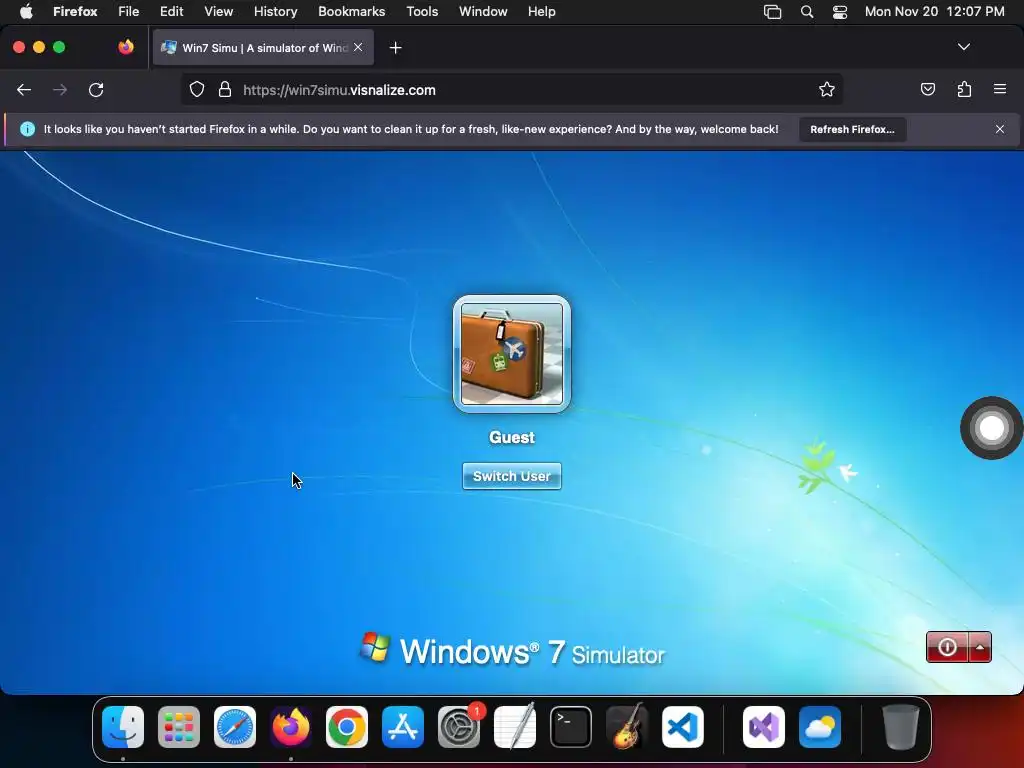Viewport: 1024px width, 768px height.
Task: Open TextEdit from the Dock
Action: pos(515,727)
